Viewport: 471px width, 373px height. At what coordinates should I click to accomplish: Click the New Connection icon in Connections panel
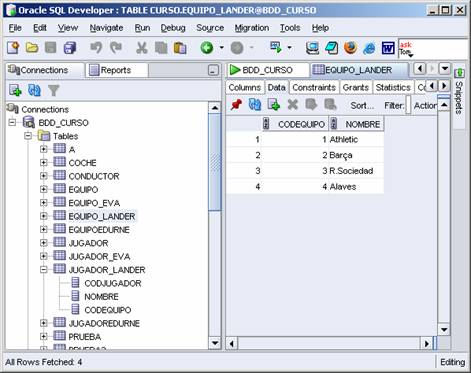click(15, 90)
